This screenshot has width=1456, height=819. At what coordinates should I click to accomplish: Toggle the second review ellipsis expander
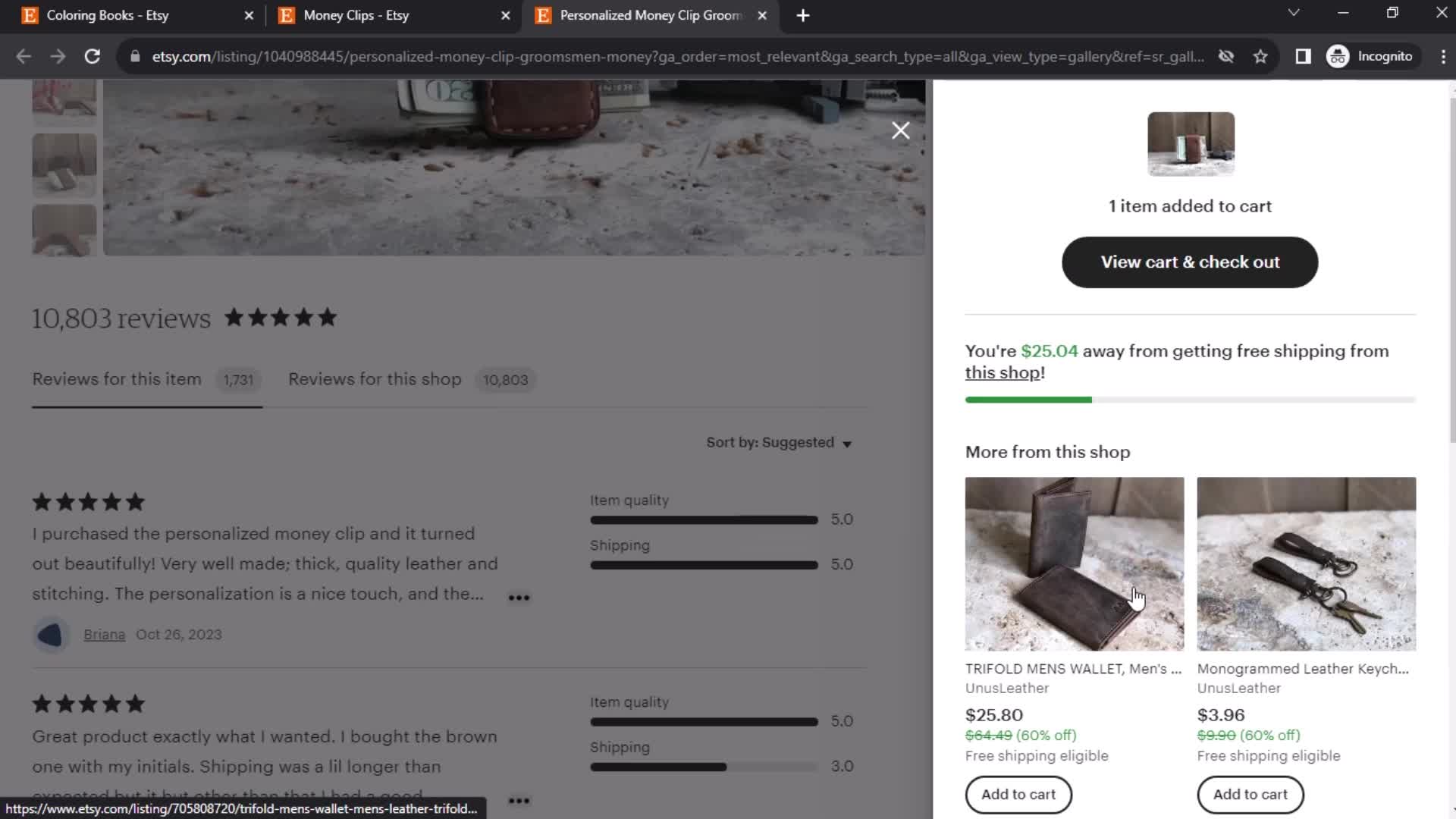point(519,799)
